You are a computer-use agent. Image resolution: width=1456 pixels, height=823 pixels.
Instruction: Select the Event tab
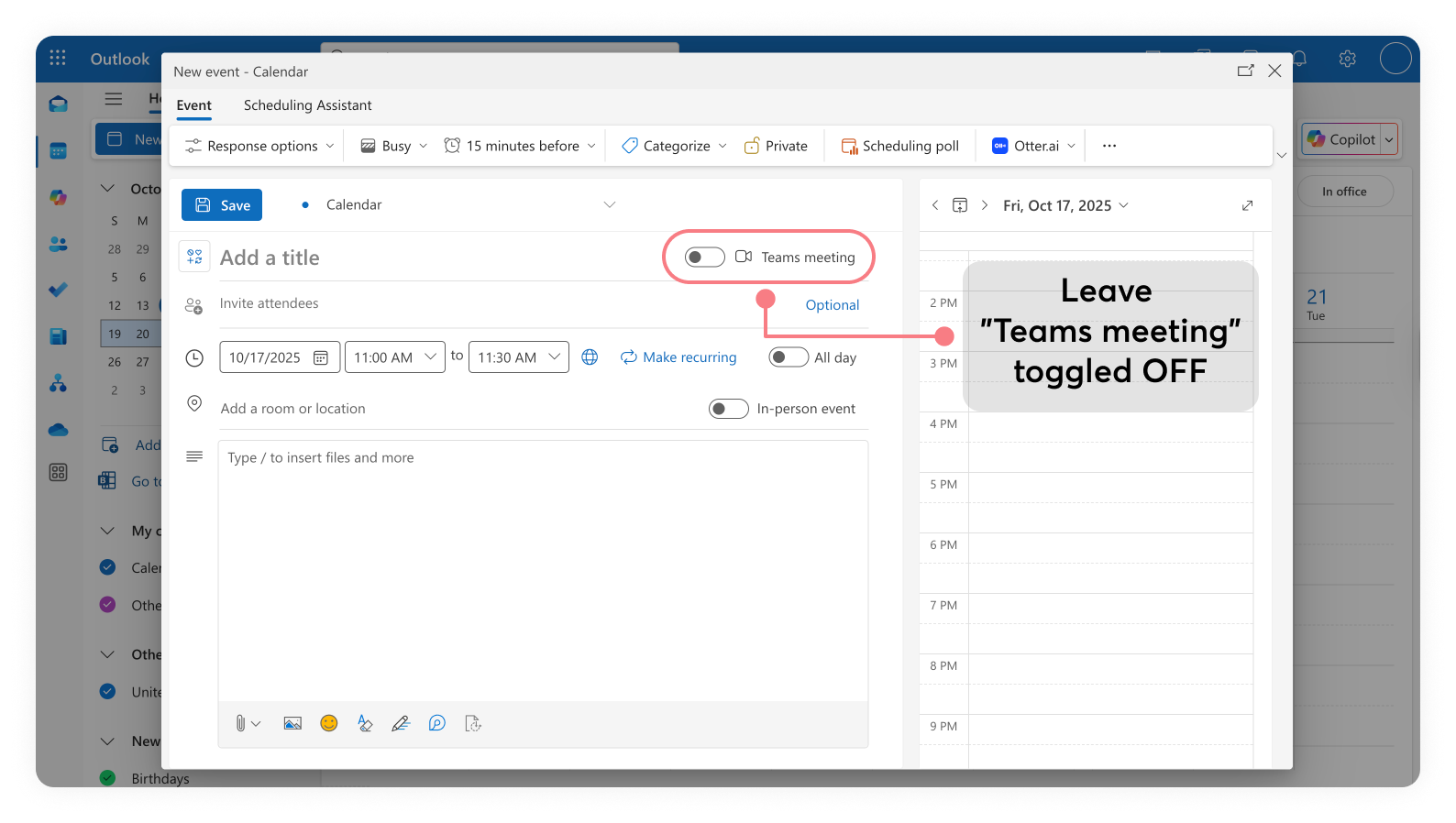coord(193,105)
